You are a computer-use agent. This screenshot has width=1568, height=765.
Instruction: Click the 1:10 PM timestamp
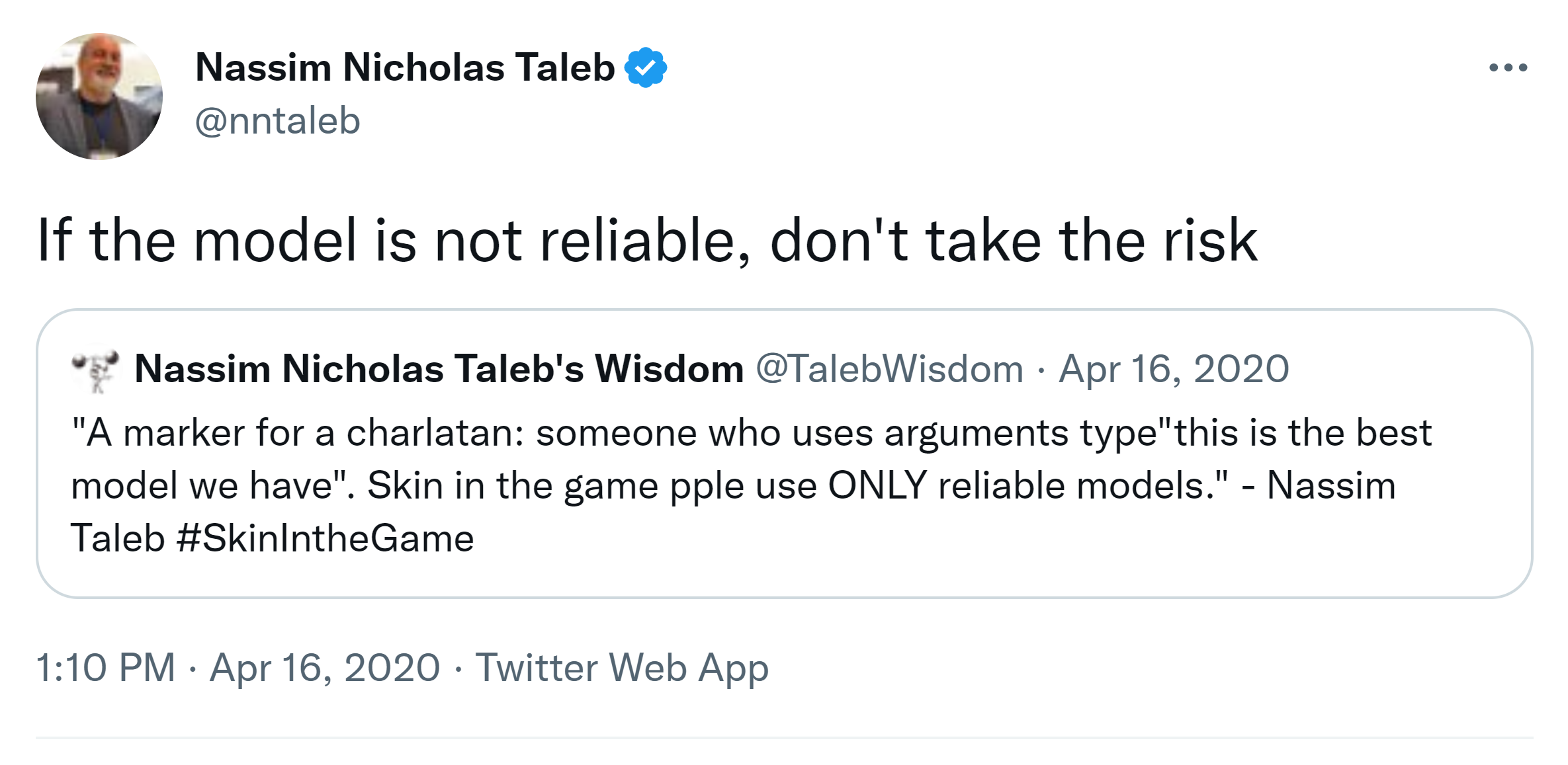click(106, 668)
